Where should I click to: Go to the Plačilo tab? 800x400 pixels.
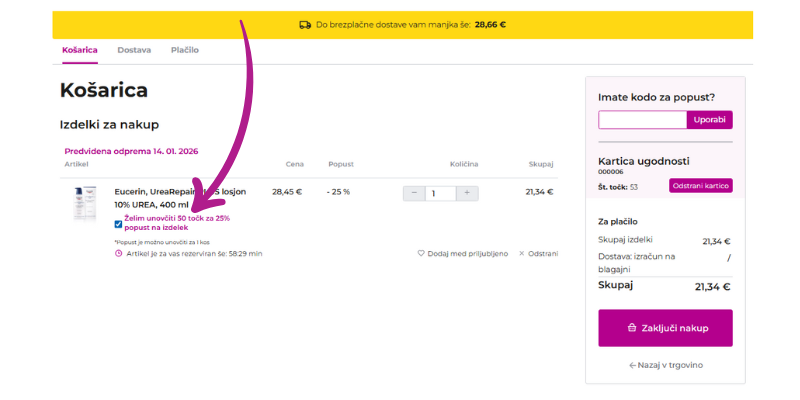[x=185, y=50]
